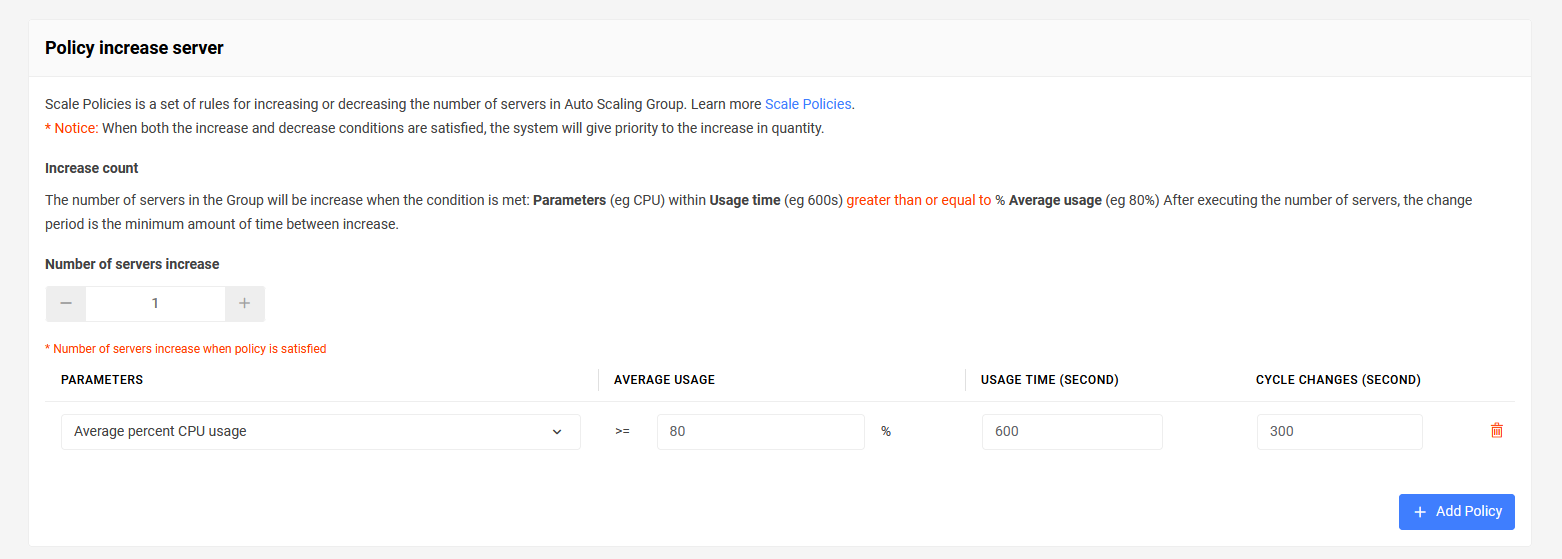The height and width of the screenshot is (559, 1562).
Task: Click the CYCLE CHANGES (SECOND) column header
Action: click(1338, 380)
